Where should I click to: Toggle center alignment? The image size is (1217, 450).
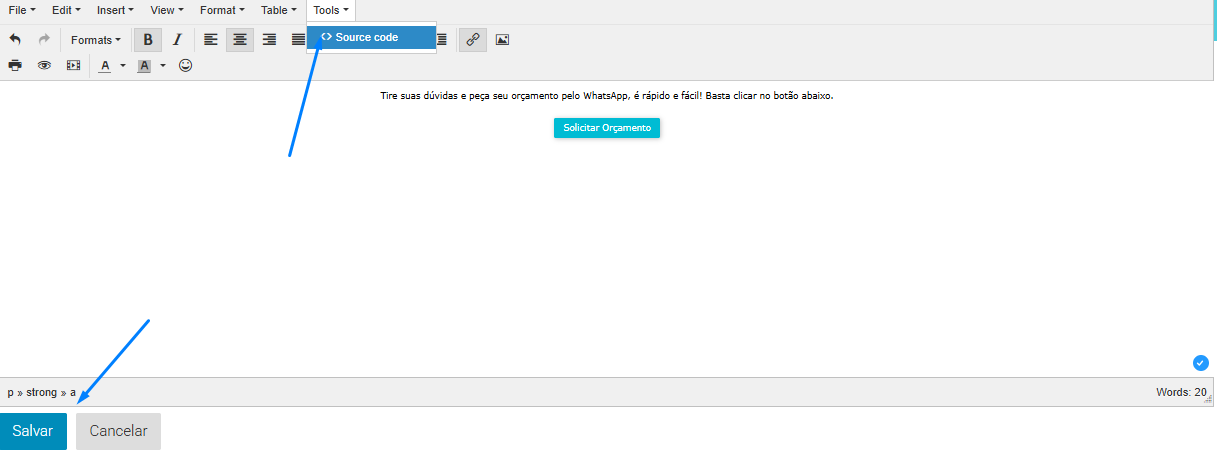(x=240, y=40)
